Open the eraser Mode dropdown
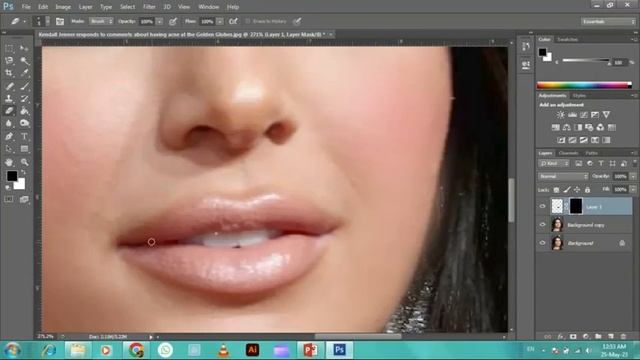Viewport: 640px width, 360px height. point(101,21)
